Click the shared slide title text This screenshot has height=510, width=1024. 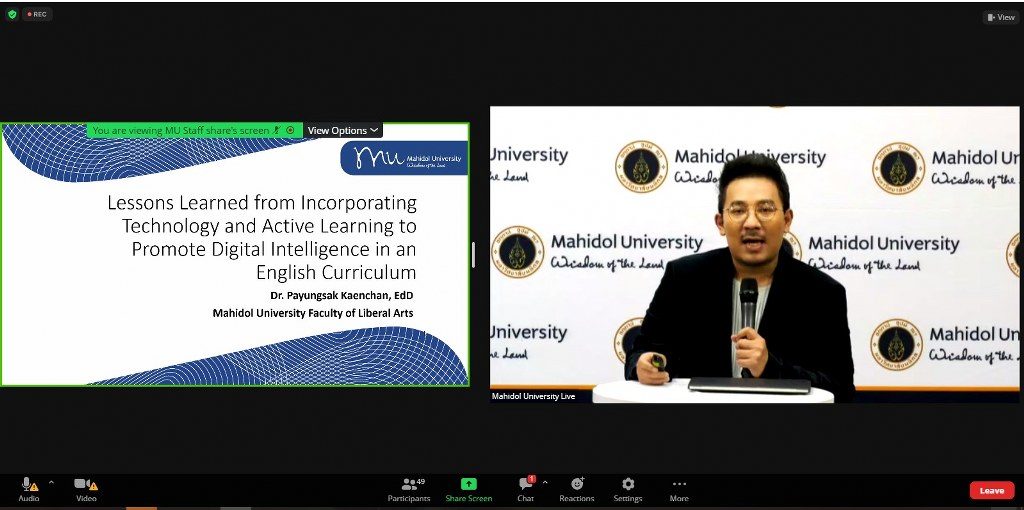point(262,237)
